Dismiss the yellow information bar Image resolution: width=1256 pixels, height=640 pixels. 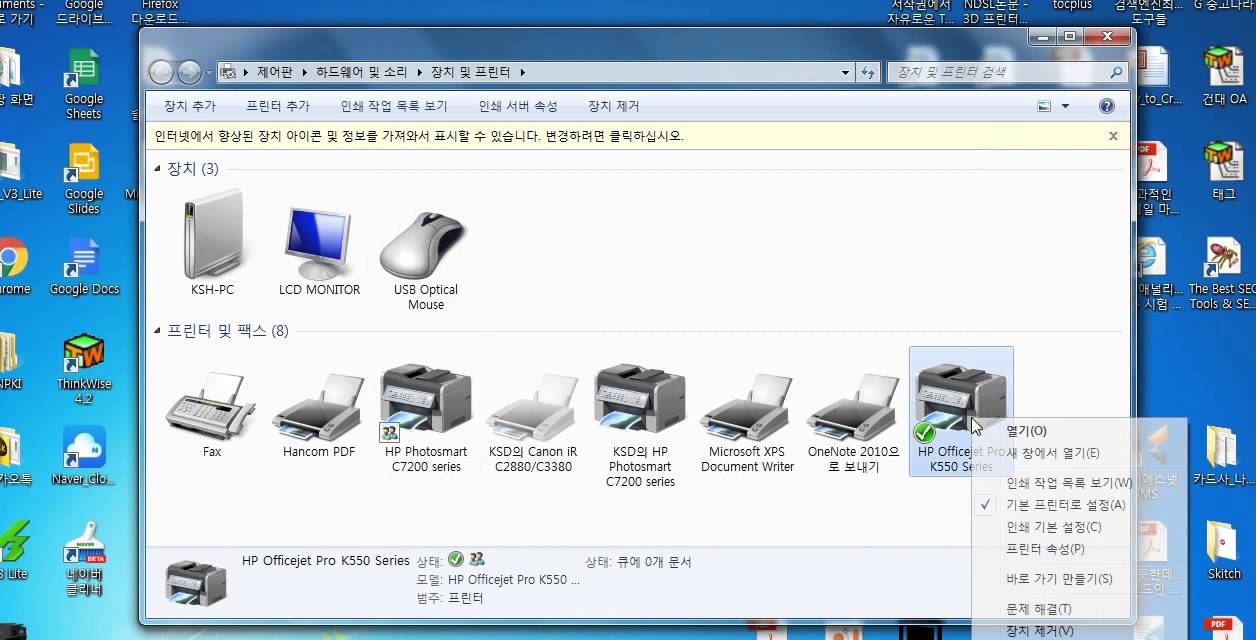1113,136
